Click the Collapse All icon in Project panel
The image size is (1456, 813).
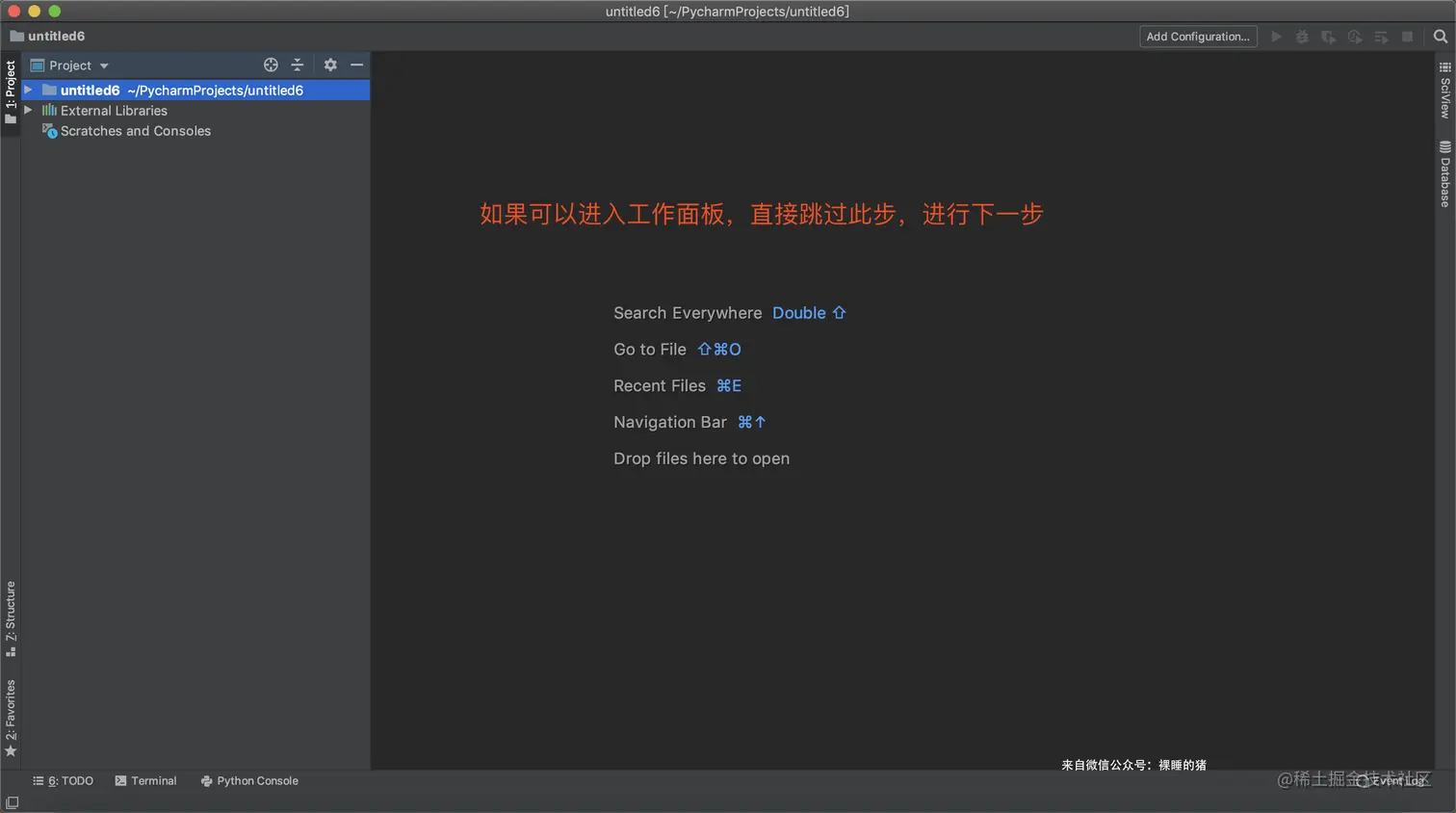pos(298,65)
